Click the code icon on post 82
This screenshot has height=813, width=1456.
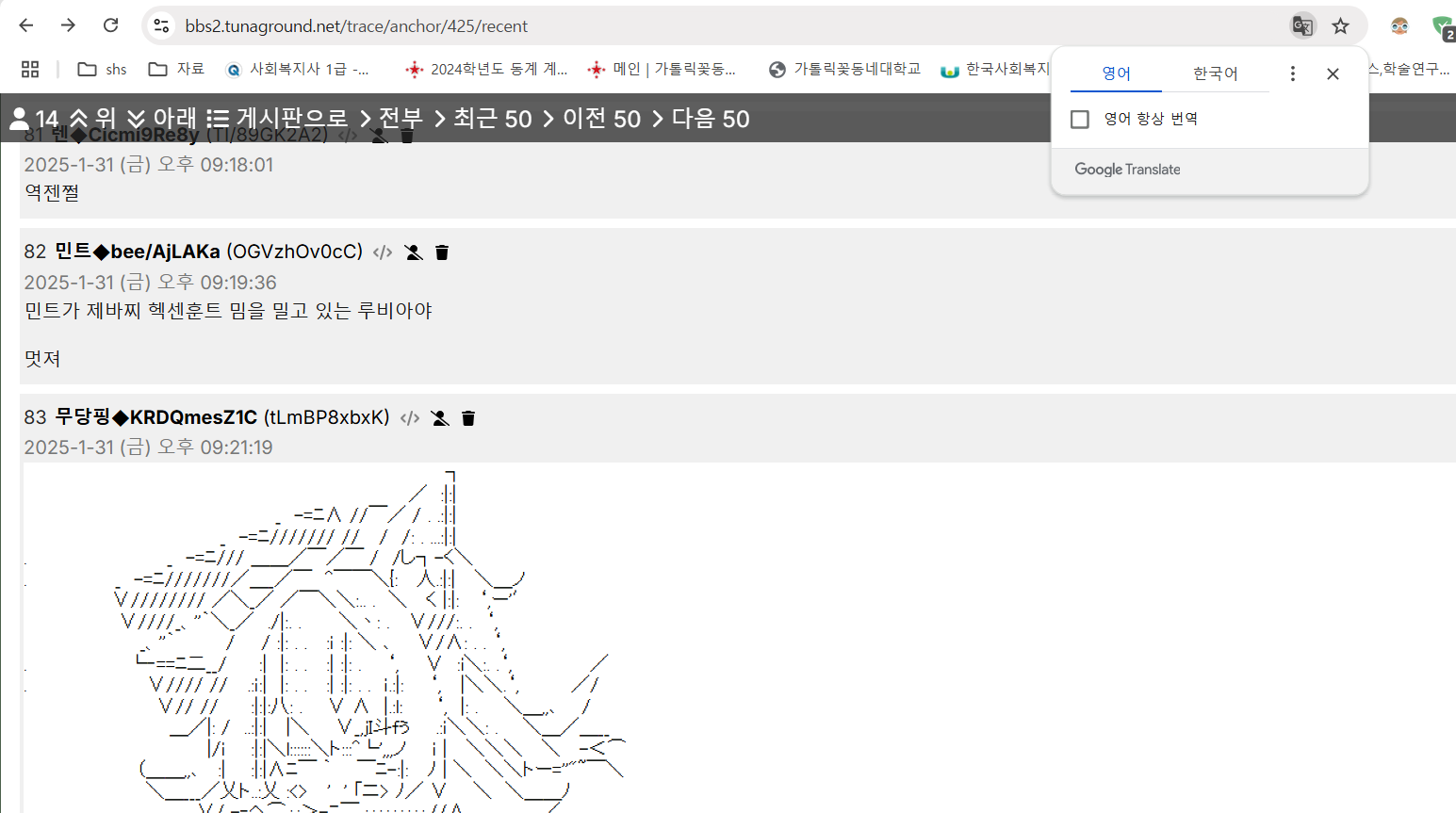click(x=383, y=252)
